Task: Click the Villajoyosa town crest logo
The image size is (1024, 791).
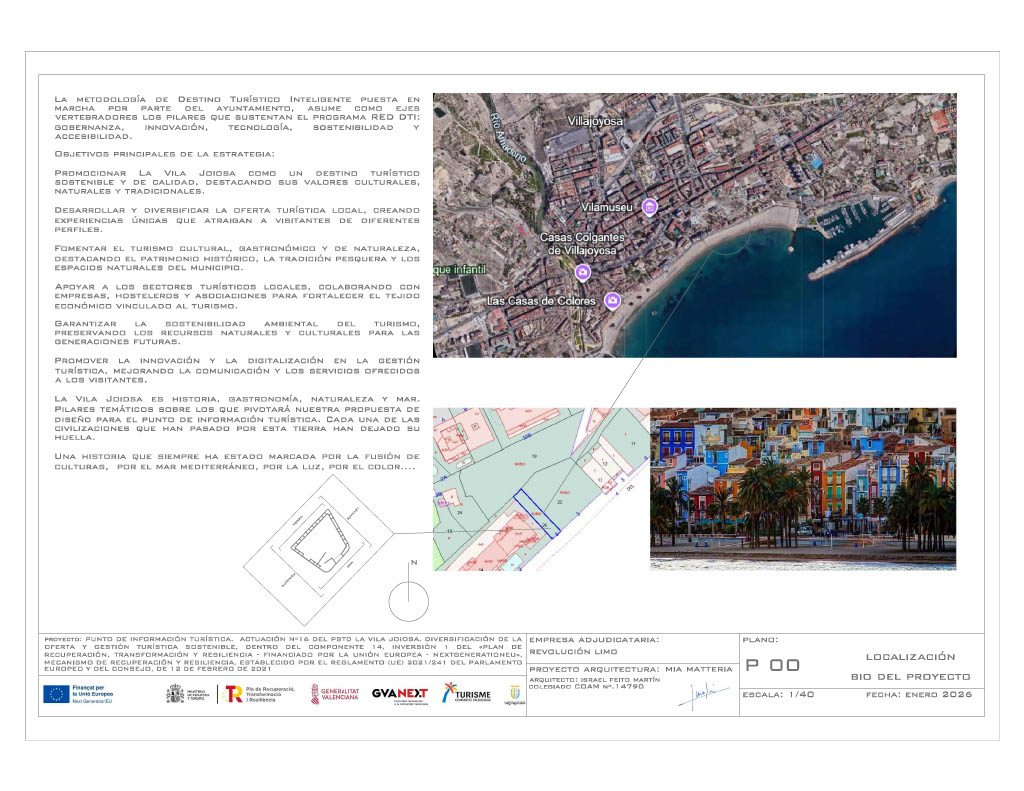Action: pos(515,695)
